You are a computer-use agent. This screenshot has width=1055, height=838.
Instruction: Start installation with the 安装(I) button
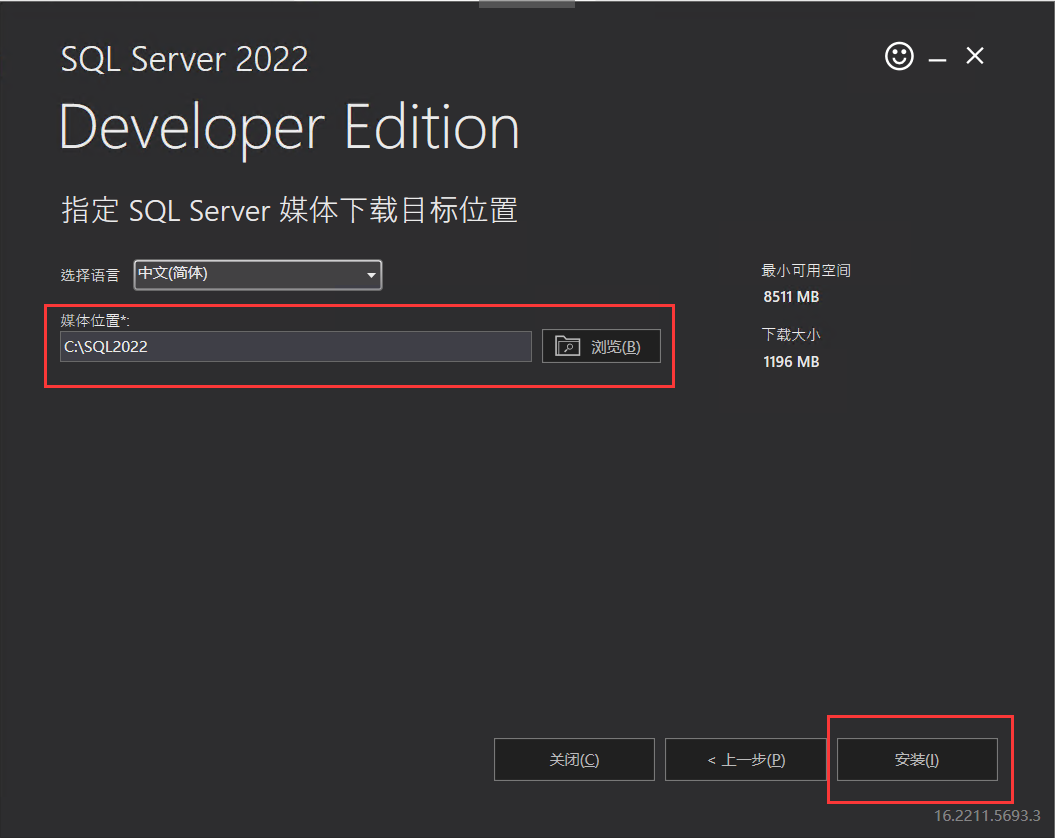point(917,759)
